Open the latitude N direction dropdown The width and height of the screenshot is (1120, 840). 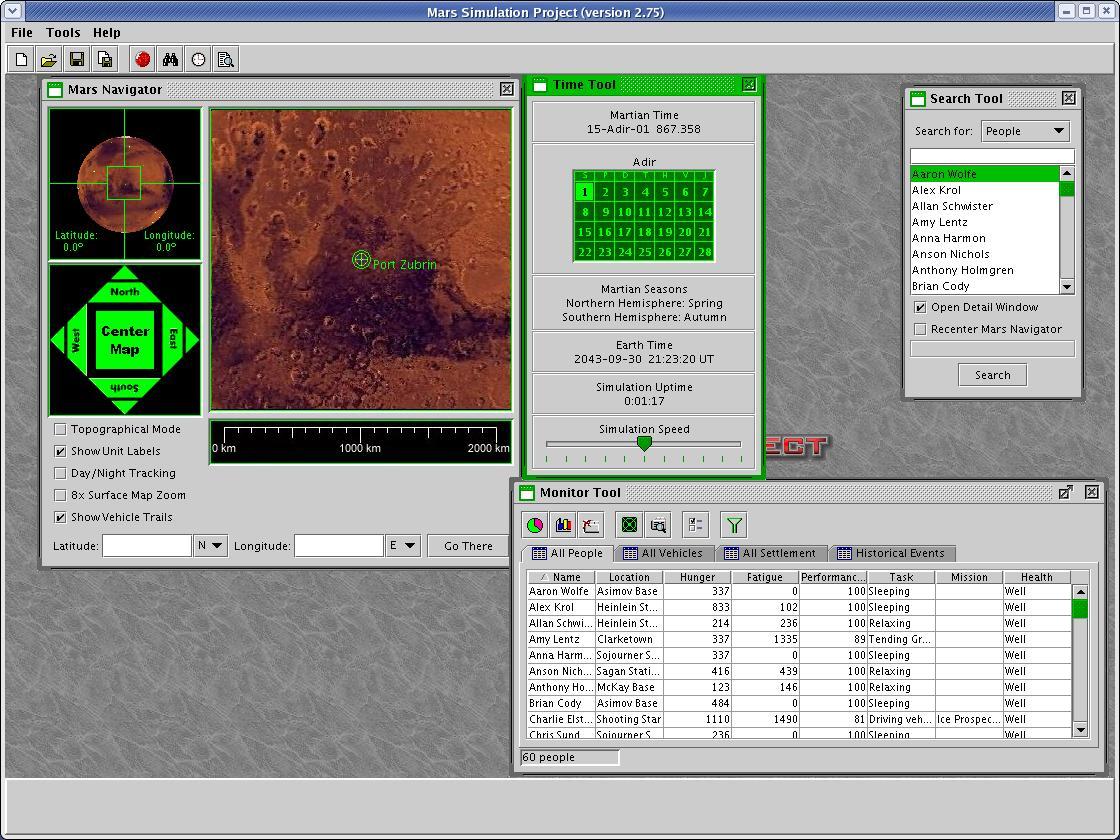pyautogui.click(x=210, y=545)
